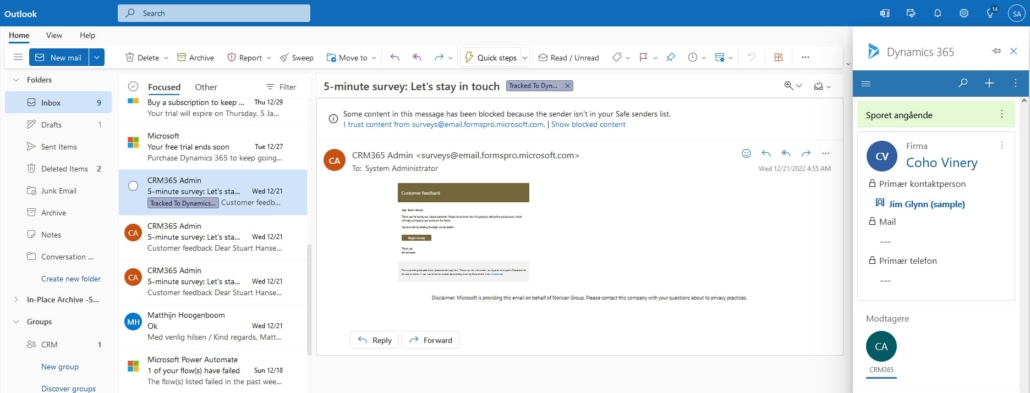
Task: Click the Search box
Action: [x=214, y=13]
